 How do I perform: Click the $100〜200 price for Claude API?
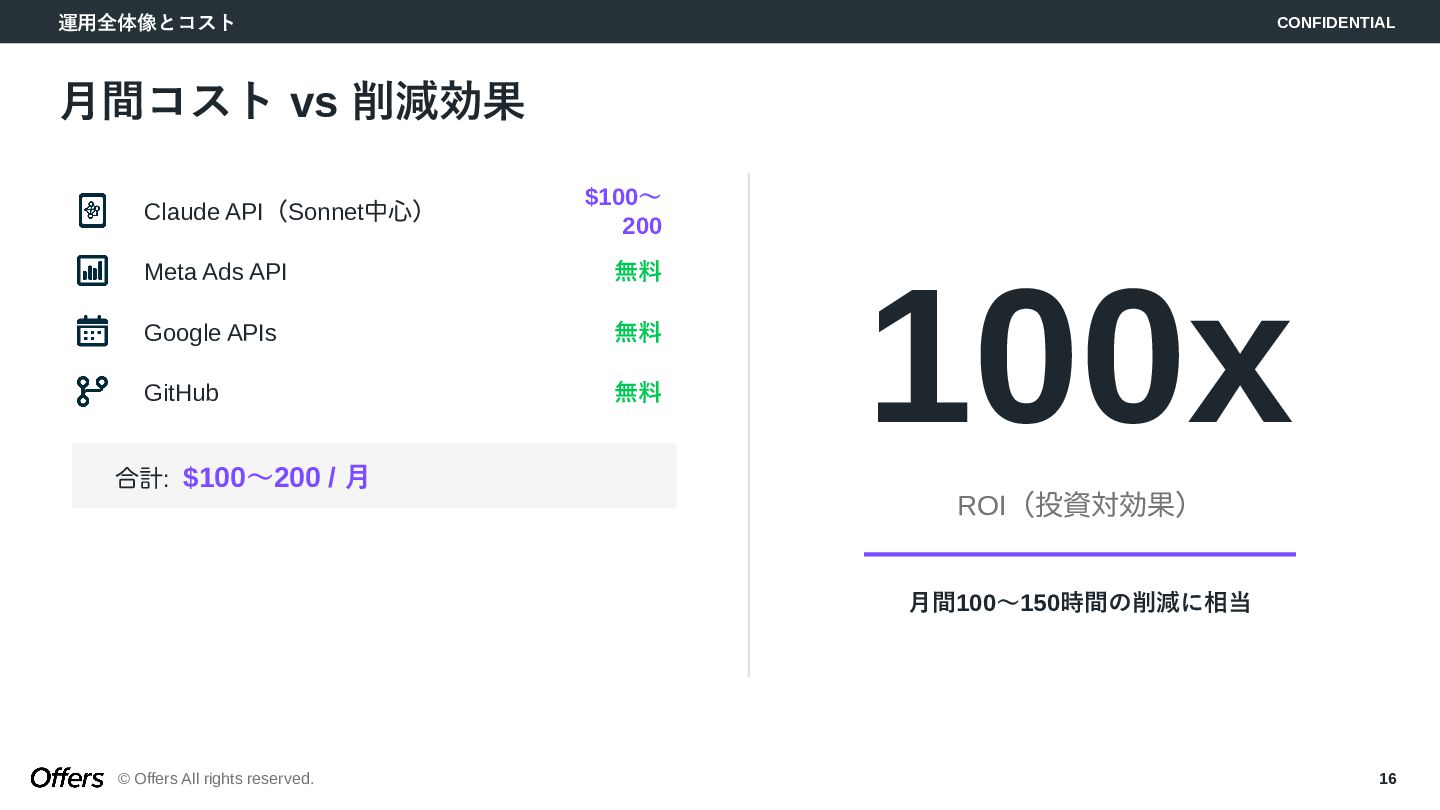pos(623,211)
